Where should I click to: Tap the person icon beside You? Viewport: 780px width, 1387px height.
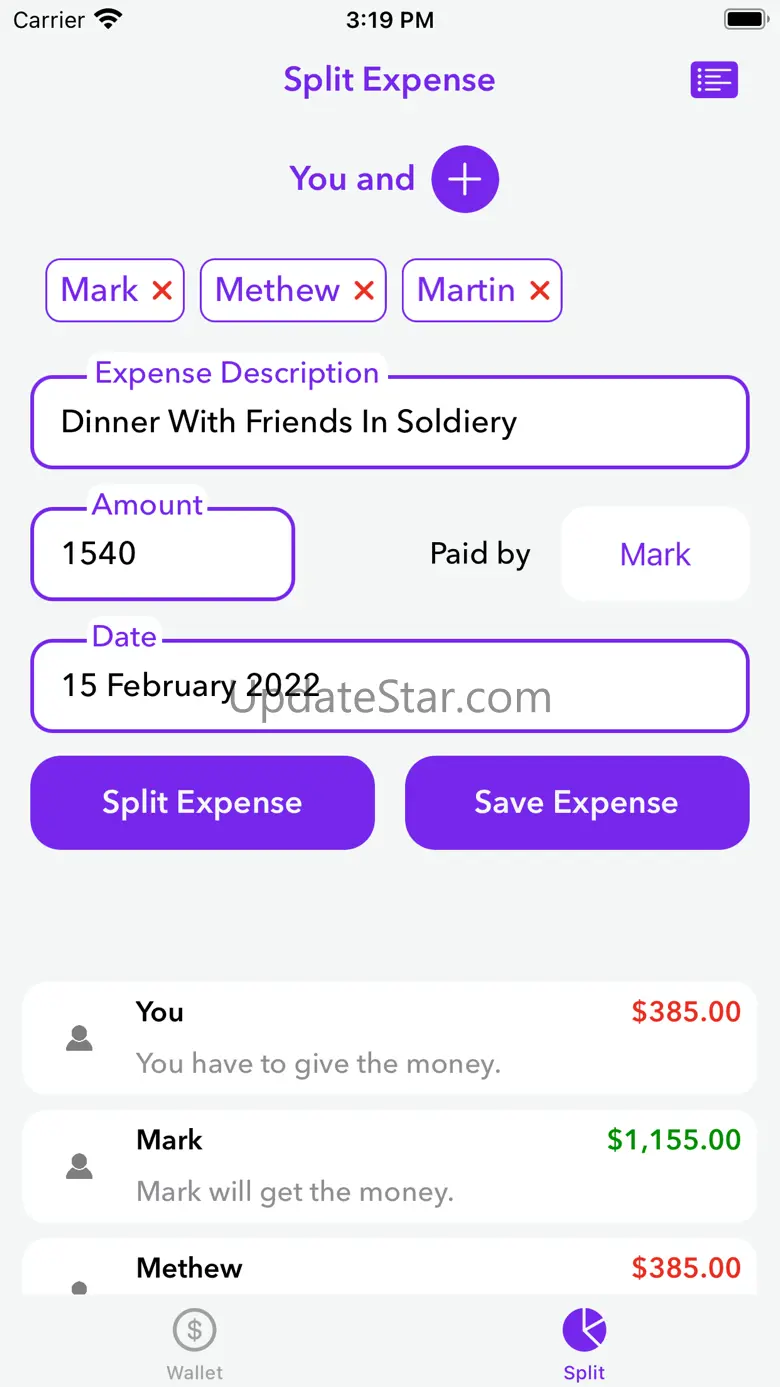tap(79, 1038)
